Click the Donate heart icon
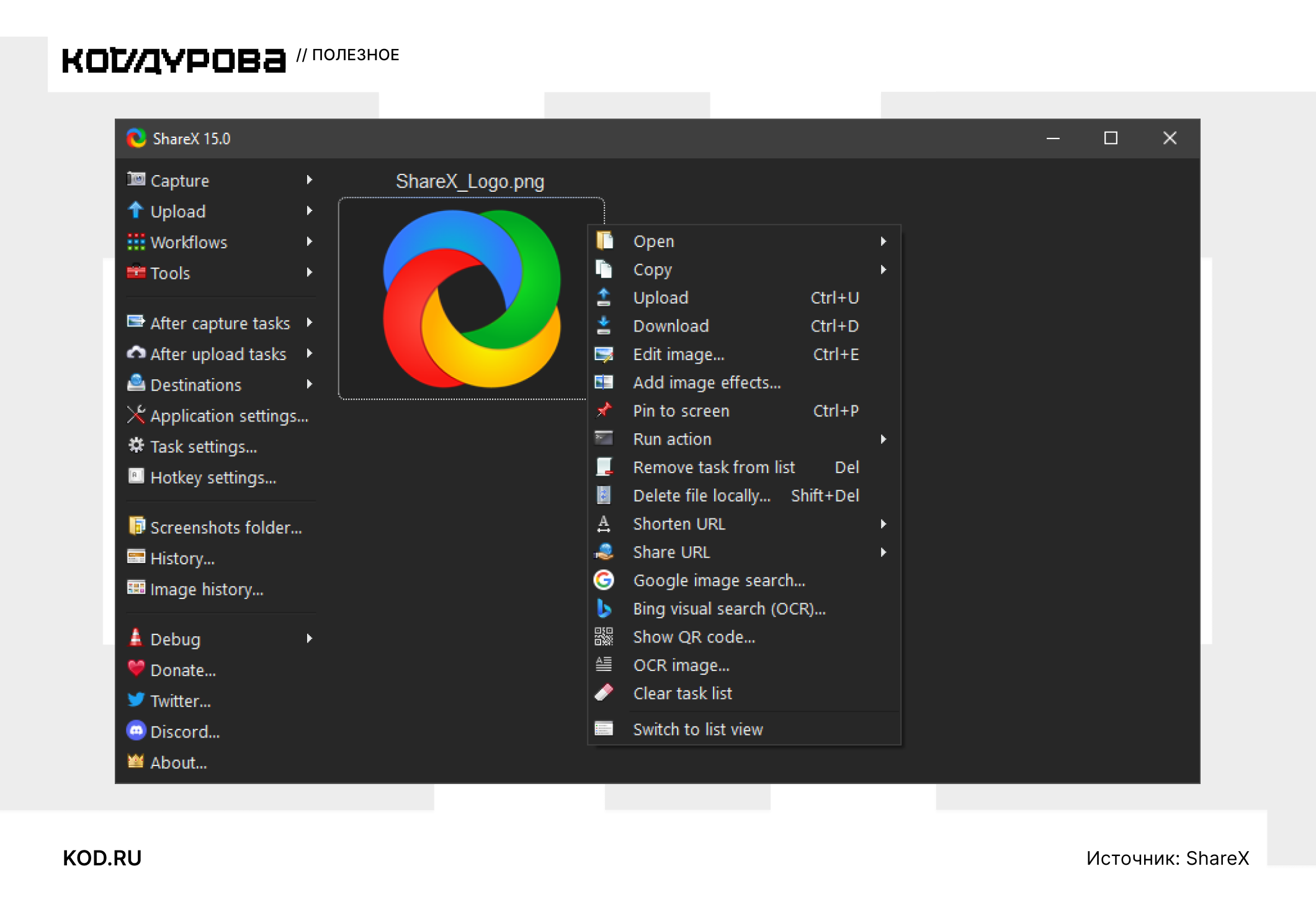 (x=136, y=668)
